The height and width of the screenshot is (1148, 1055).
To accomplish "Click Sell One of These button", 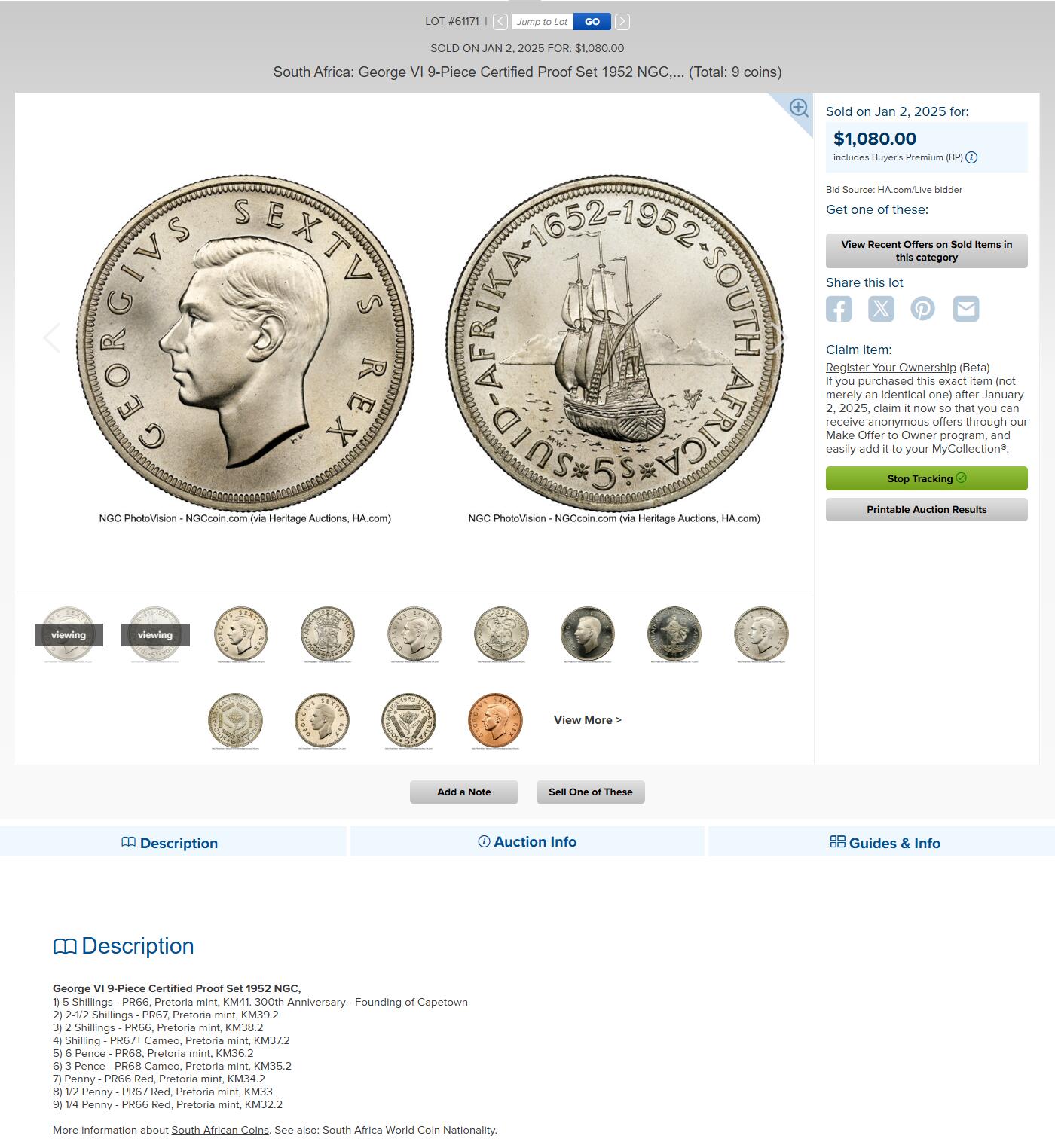I will point(591,792).
